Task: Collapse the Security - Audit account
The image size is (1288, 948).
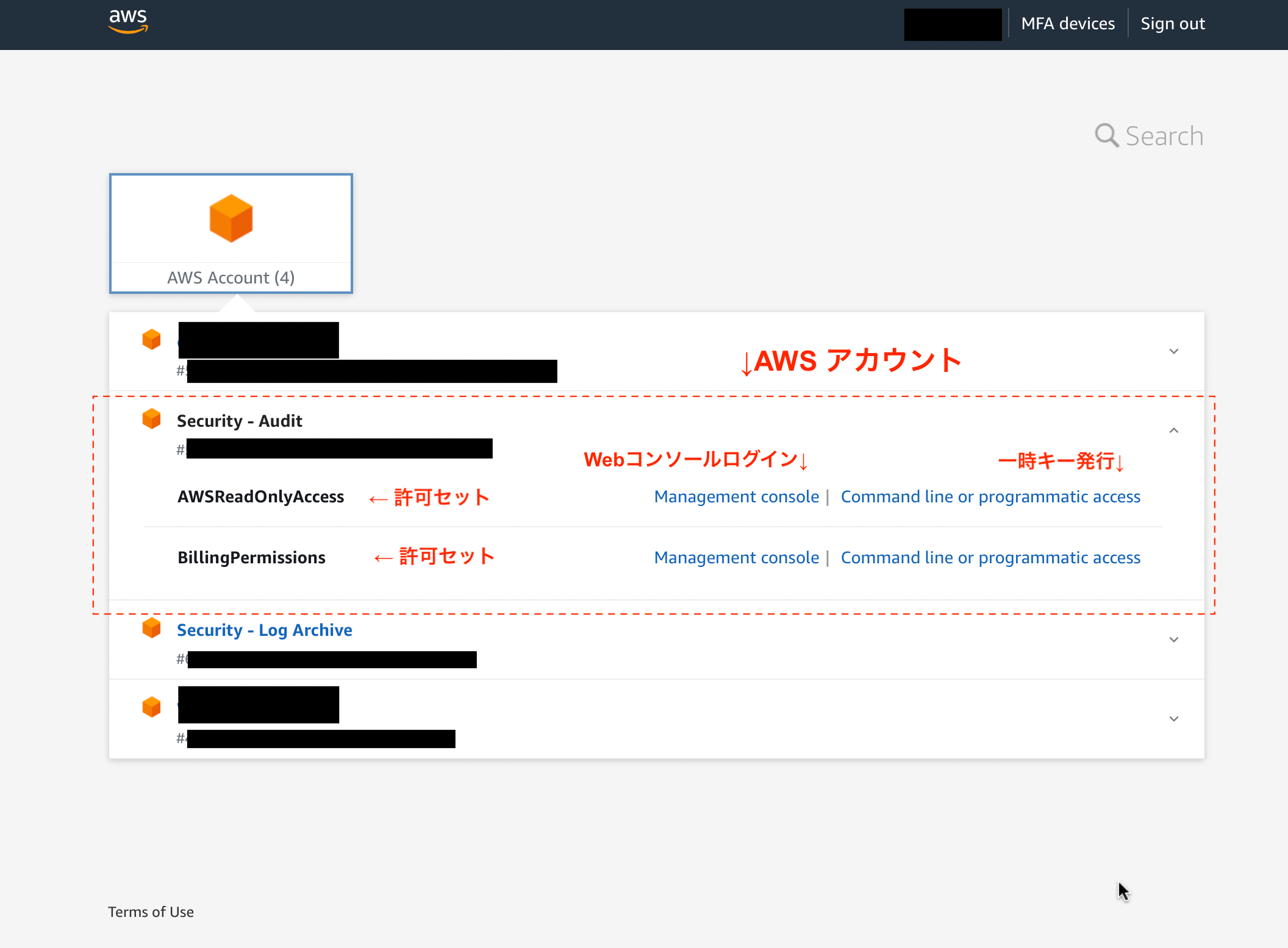Action: pyautogui.click(x=1174, y=430)
